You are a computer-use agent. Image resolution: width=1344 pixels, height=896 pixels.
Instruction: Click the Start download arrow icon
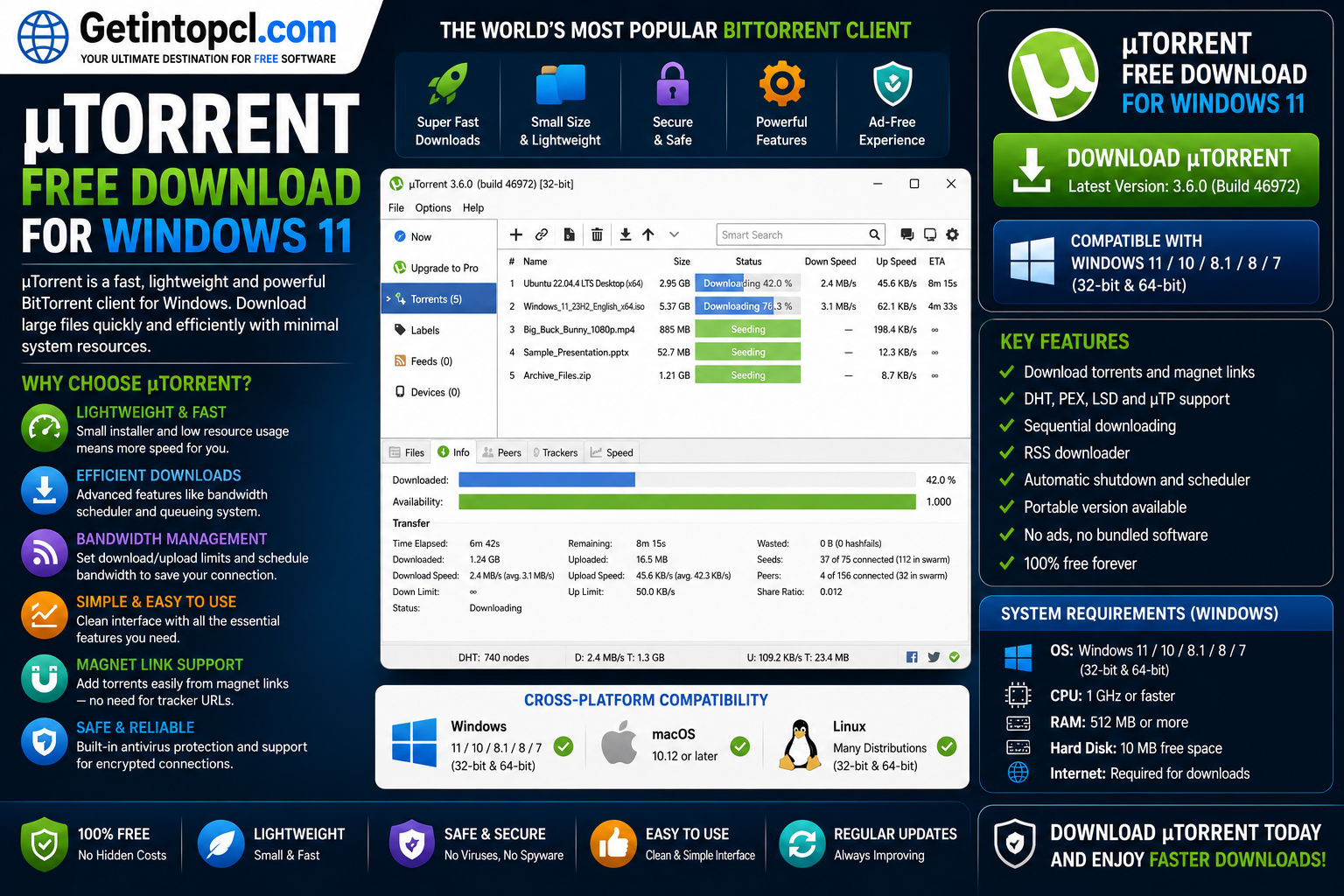tap(626, 234)
